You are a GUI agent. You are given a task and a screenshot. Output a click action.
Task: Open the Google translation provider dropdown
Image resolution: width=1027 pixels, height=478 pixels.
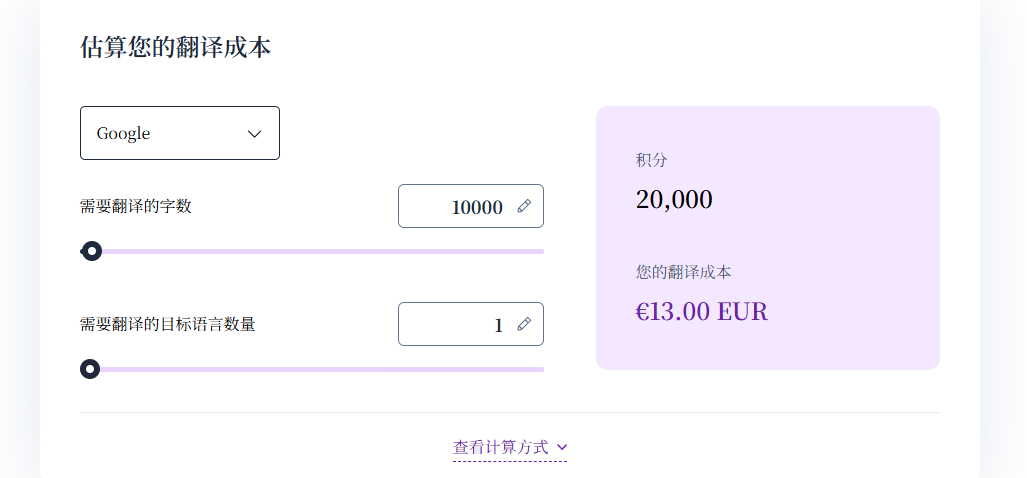[180, 133]
